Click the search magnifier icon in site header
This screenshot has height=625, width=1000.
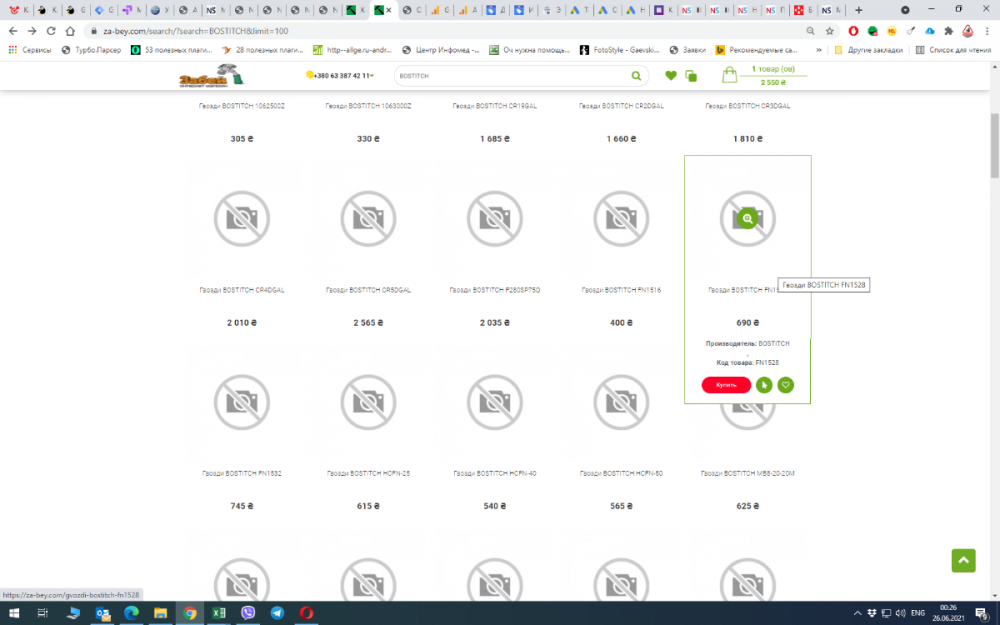tap(636, 76)
